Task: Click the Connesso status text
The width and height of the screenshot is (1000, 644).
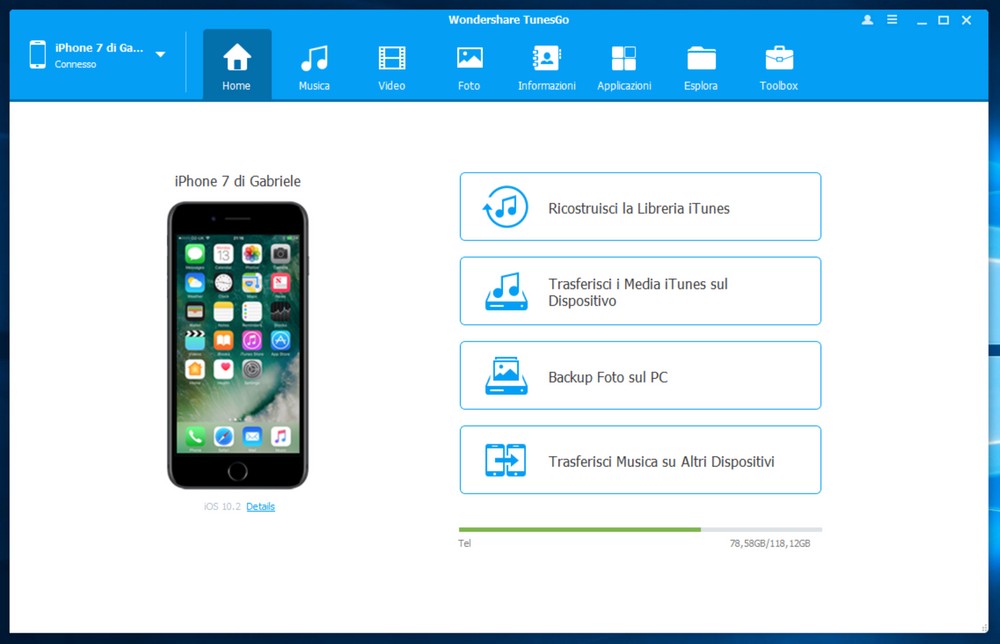Action: pos(75,64)
